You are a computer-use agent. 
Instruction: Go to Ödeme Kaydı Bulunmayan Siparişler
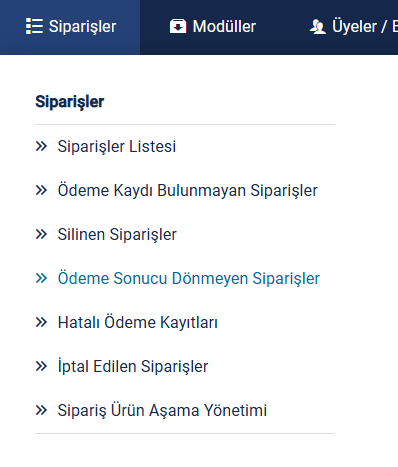[x=188, y=190]
